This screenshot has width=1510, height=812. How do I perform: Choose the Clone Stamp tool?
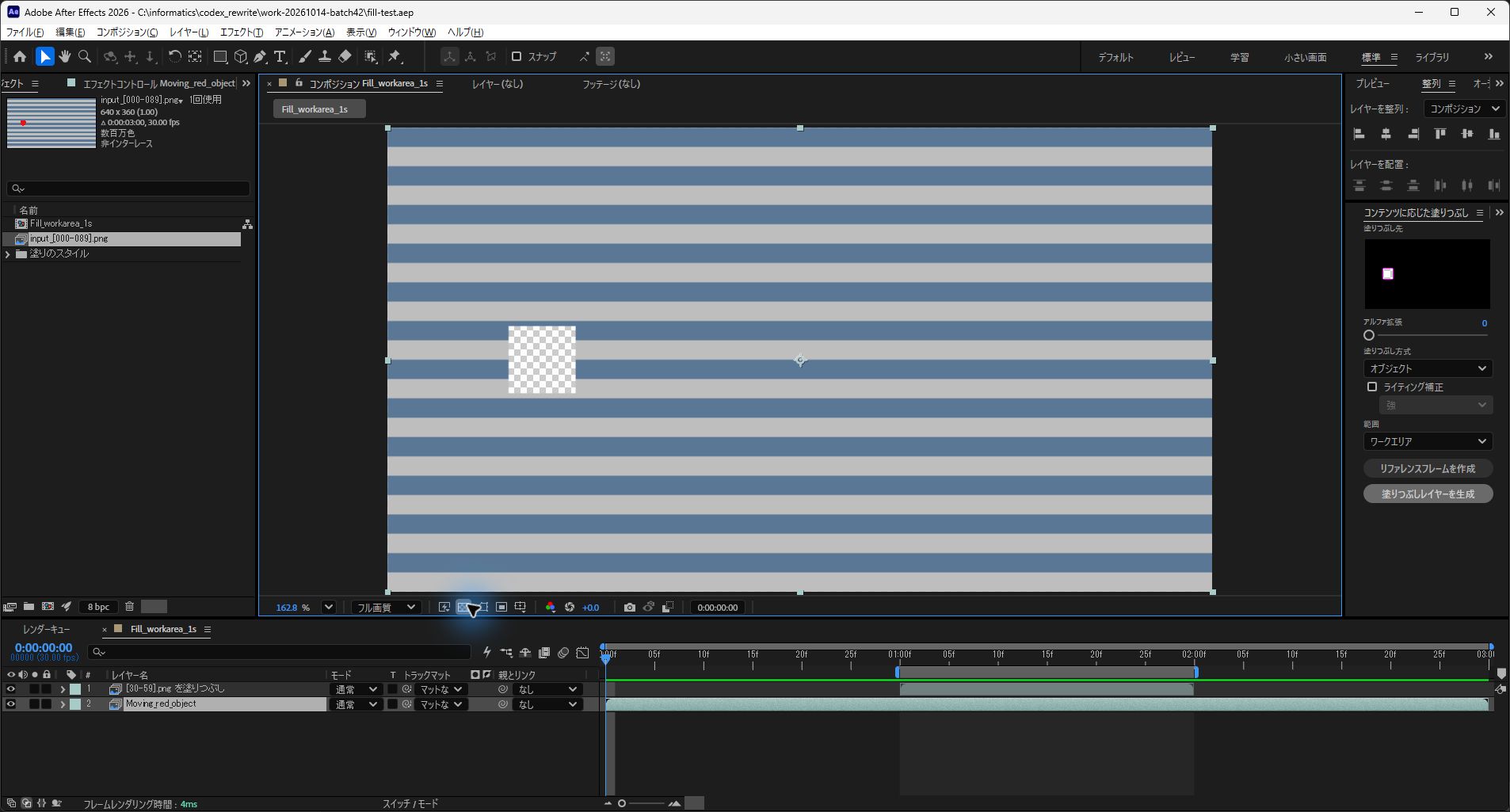coord(325,56)
